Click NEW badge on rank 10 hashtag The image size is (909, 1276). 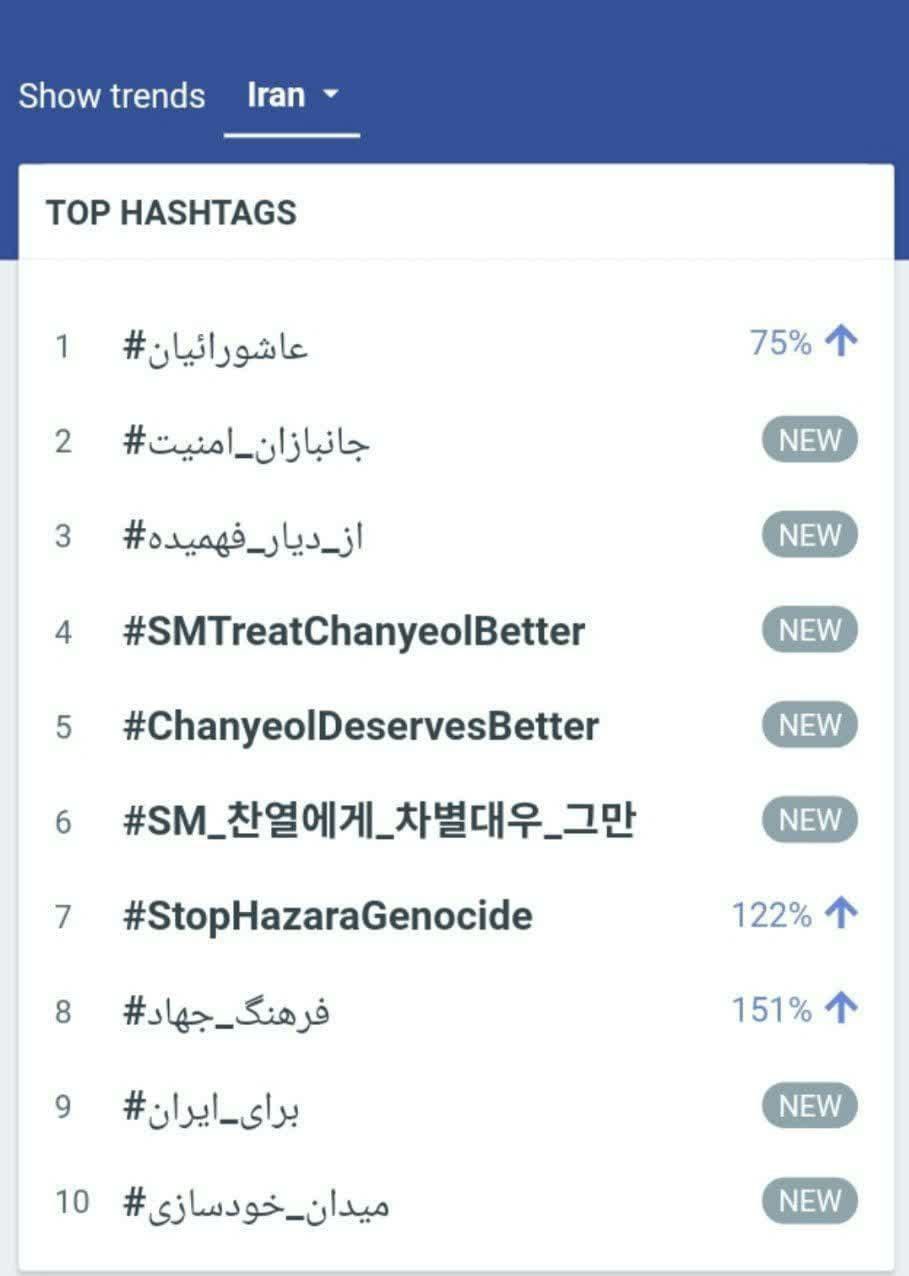[x=810, y=1201]
